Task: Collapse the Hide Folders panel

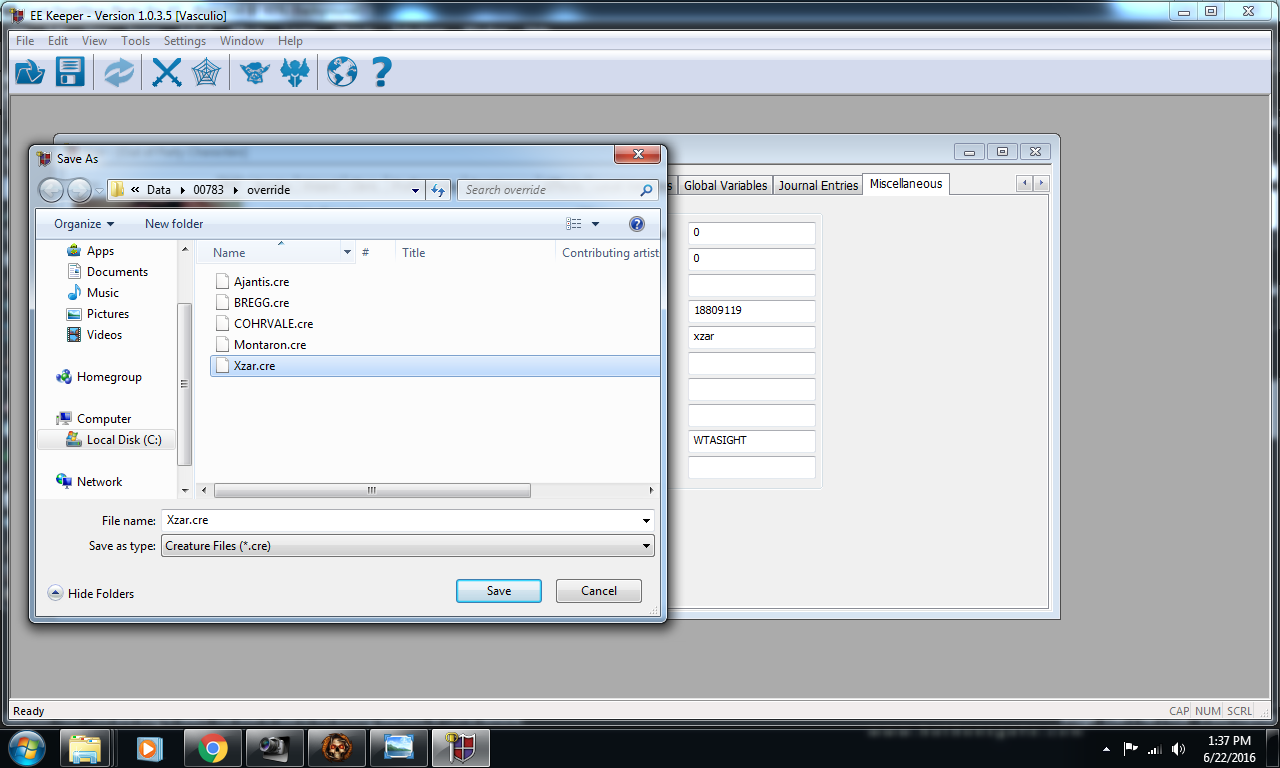Action: (x=90, y=593)
